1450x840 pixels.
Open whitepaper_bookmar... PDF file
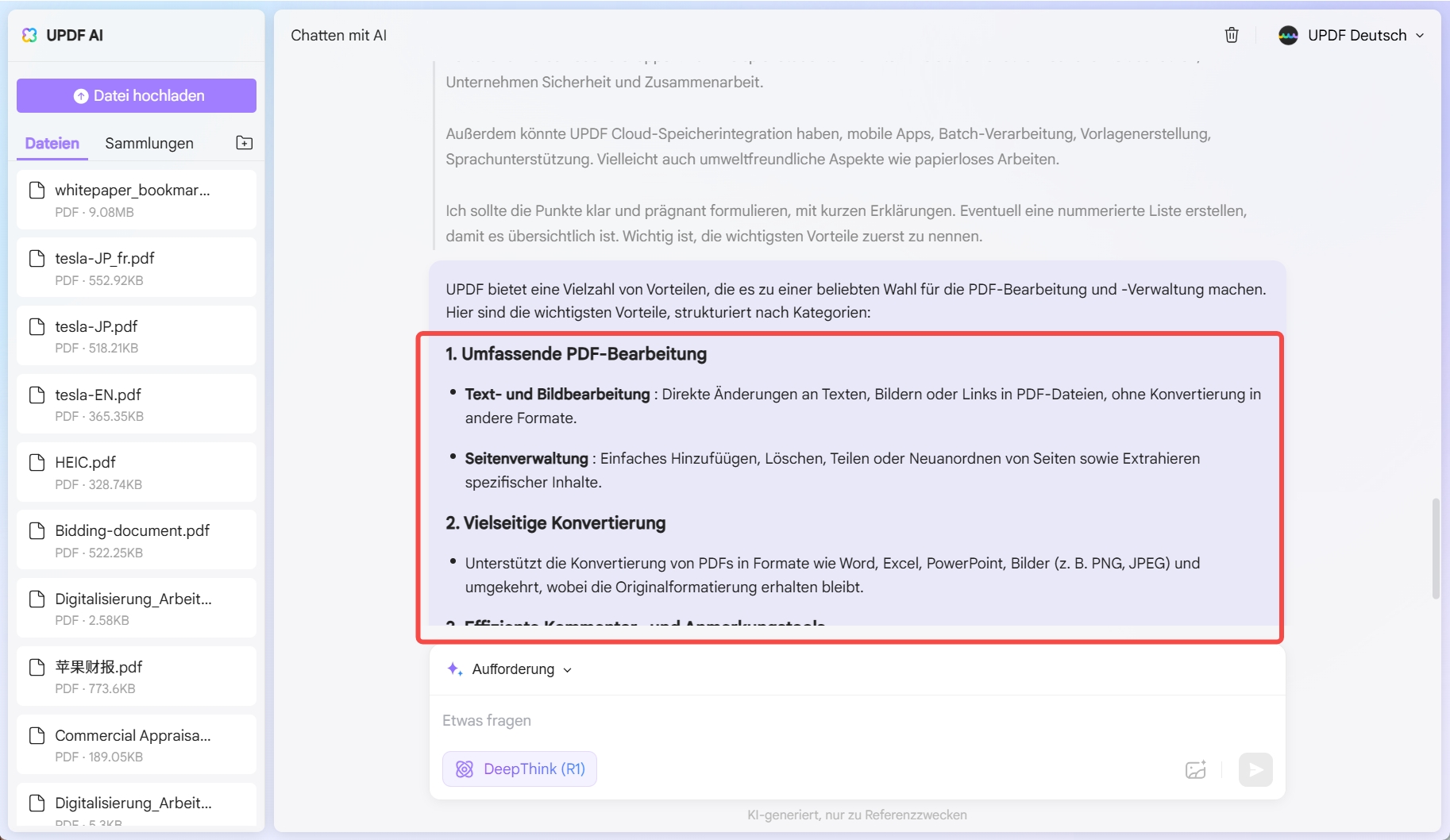[x=137, y=200]
